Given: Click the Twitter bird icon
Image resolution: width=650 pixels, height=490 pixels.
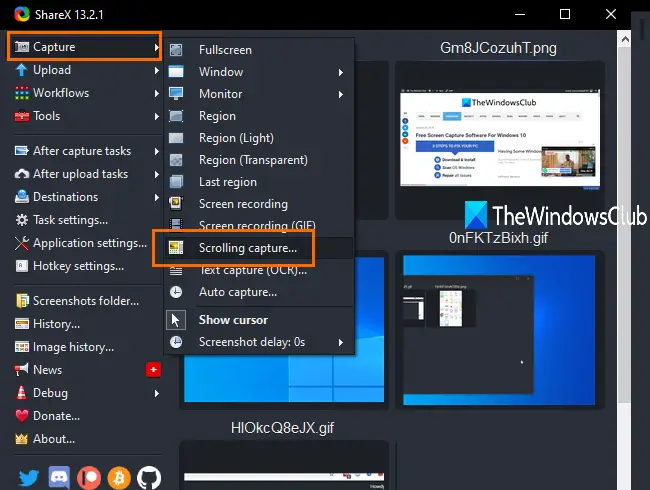Looking at the screenshot, I should [x=29, y=478].
